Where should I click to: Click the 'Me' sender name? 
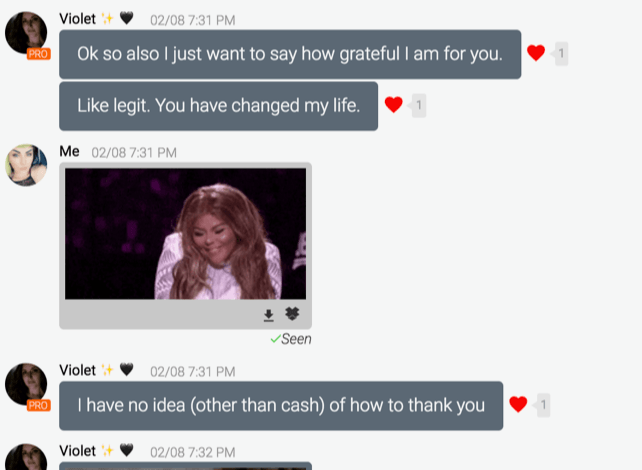69,151
